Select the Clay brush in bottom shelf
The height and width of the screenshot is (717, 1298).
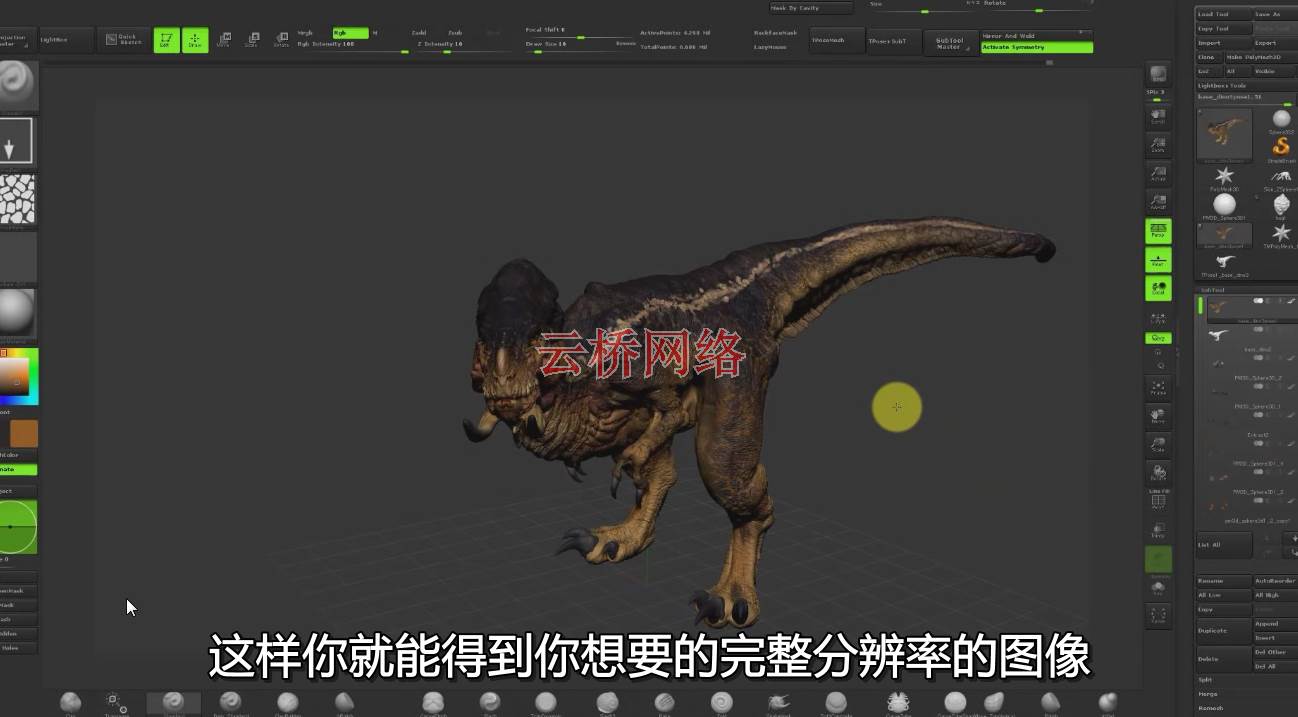click(71, 703)
